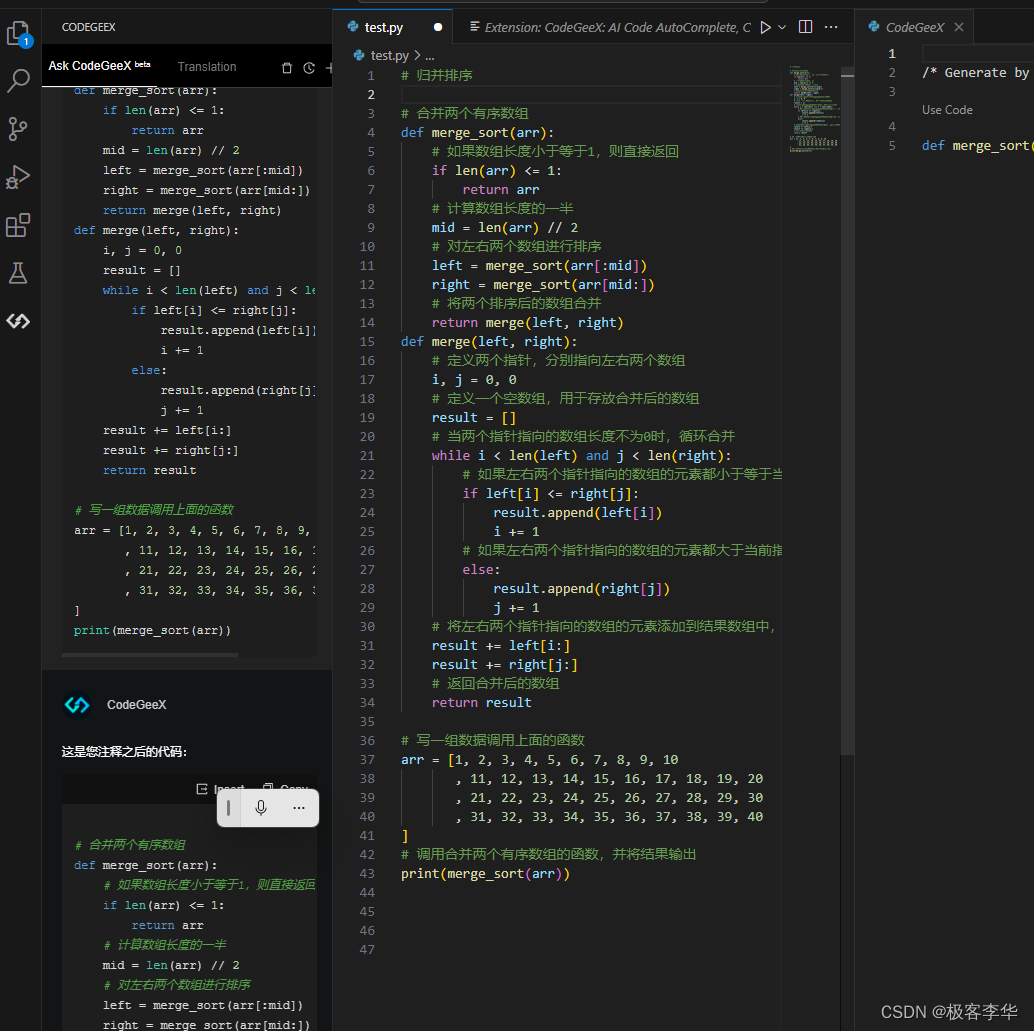
Task: Grab the floating toolbar handle
Action: point(228,807)
